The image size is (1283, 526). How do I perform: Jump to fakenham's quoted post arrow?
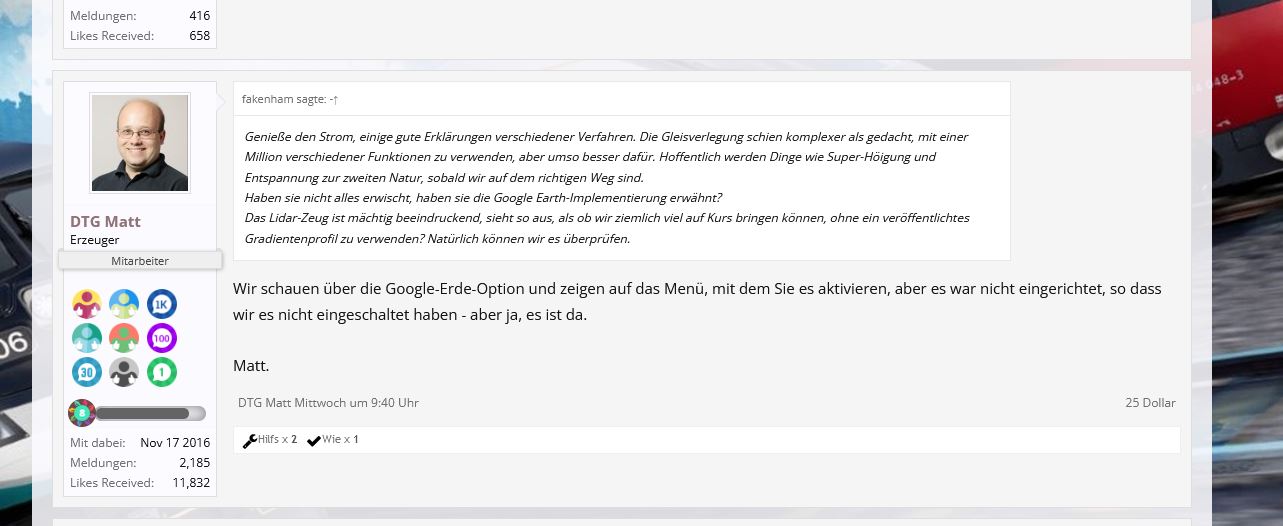[335, 100]
